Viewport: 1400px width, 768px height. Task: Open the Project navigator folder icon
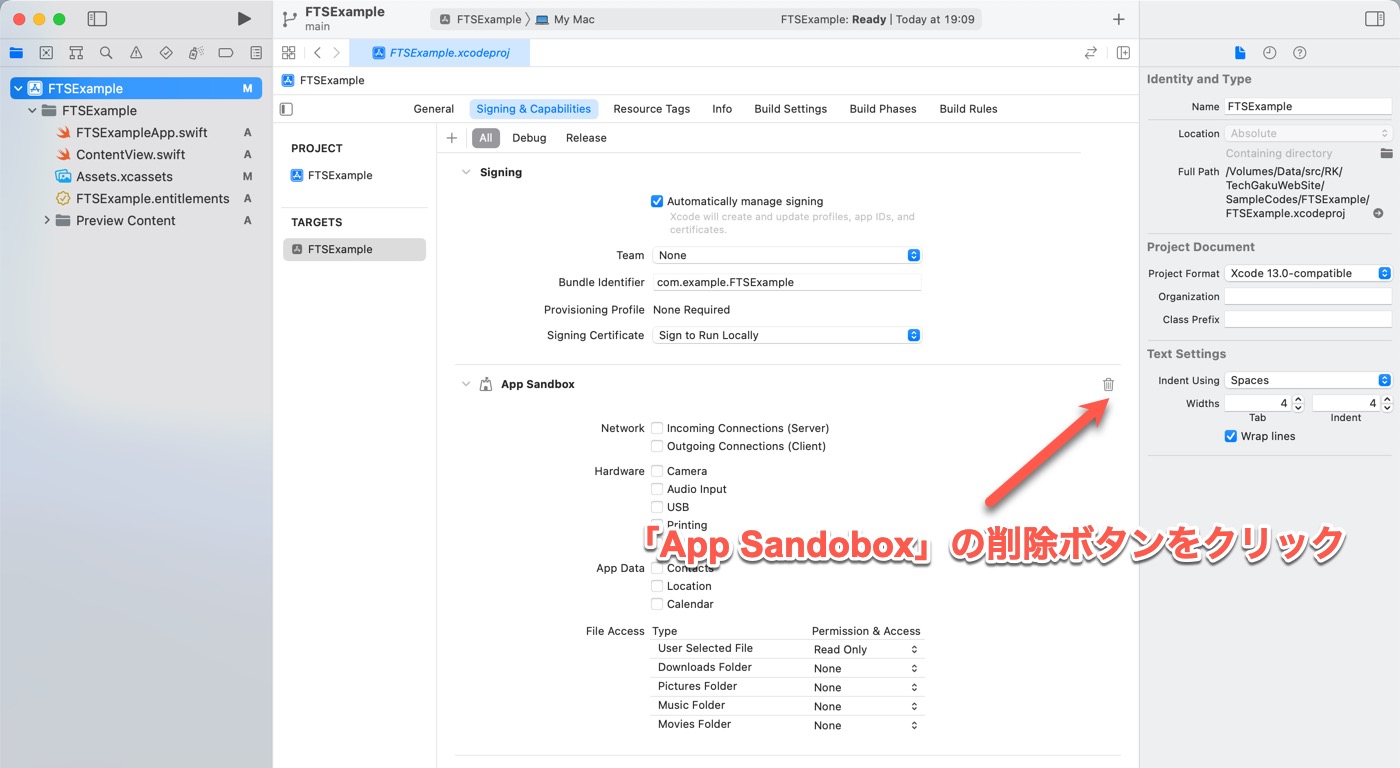click(16, 53)
